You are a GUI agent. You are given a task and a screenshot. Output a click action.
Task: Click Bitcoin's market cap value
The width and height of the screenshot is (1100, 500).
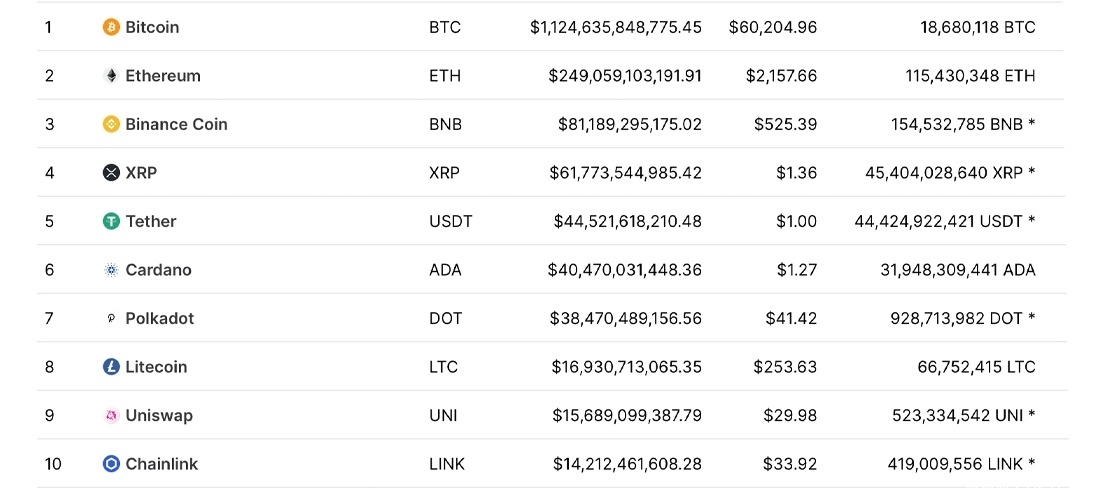click(x=616, y=27)
